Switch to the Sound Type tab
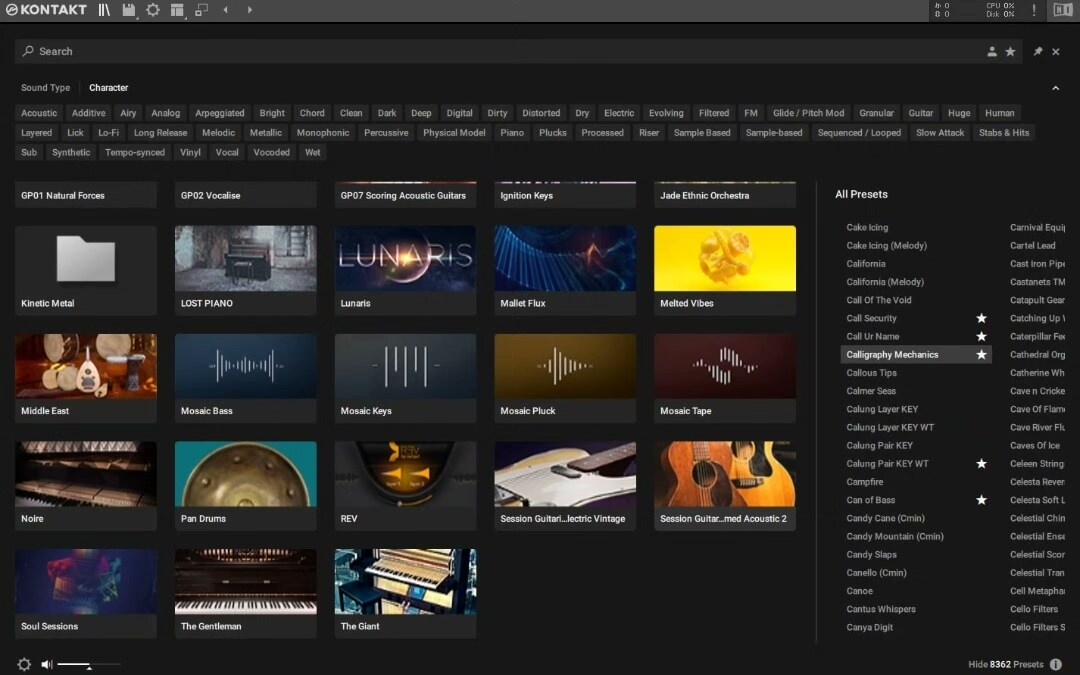Viewport: 1080px width, 675px height. pos(46,88)
